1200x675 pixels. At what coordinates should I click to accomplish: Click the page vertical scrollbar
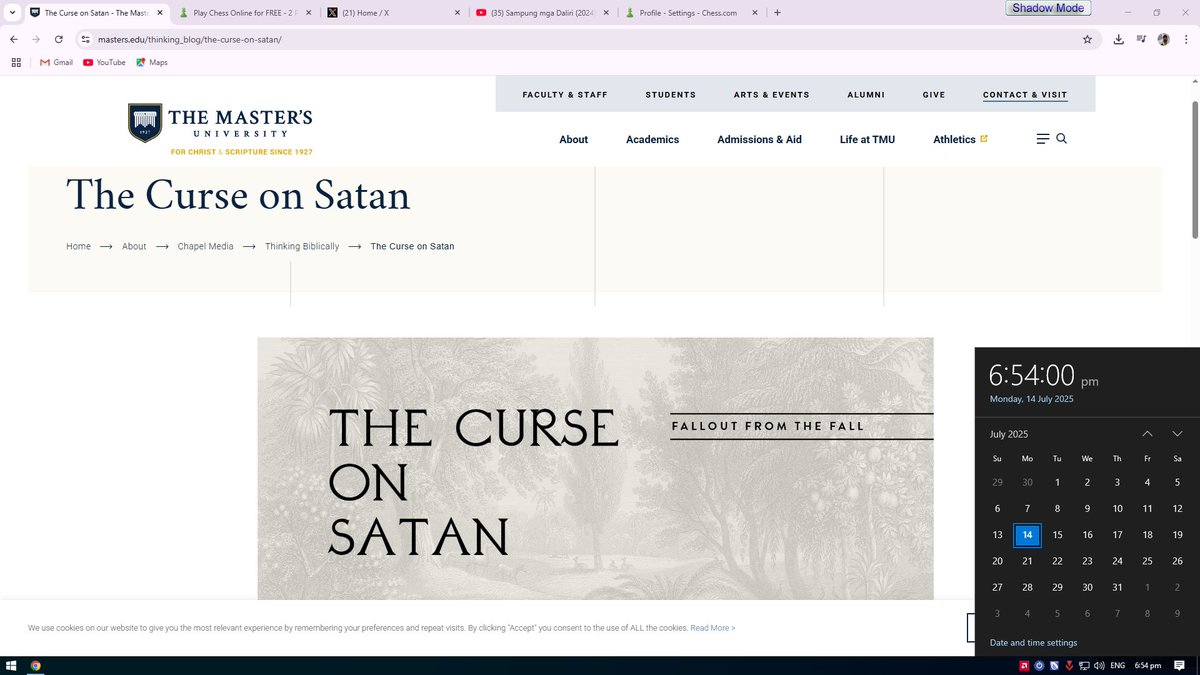point(1194,170)
